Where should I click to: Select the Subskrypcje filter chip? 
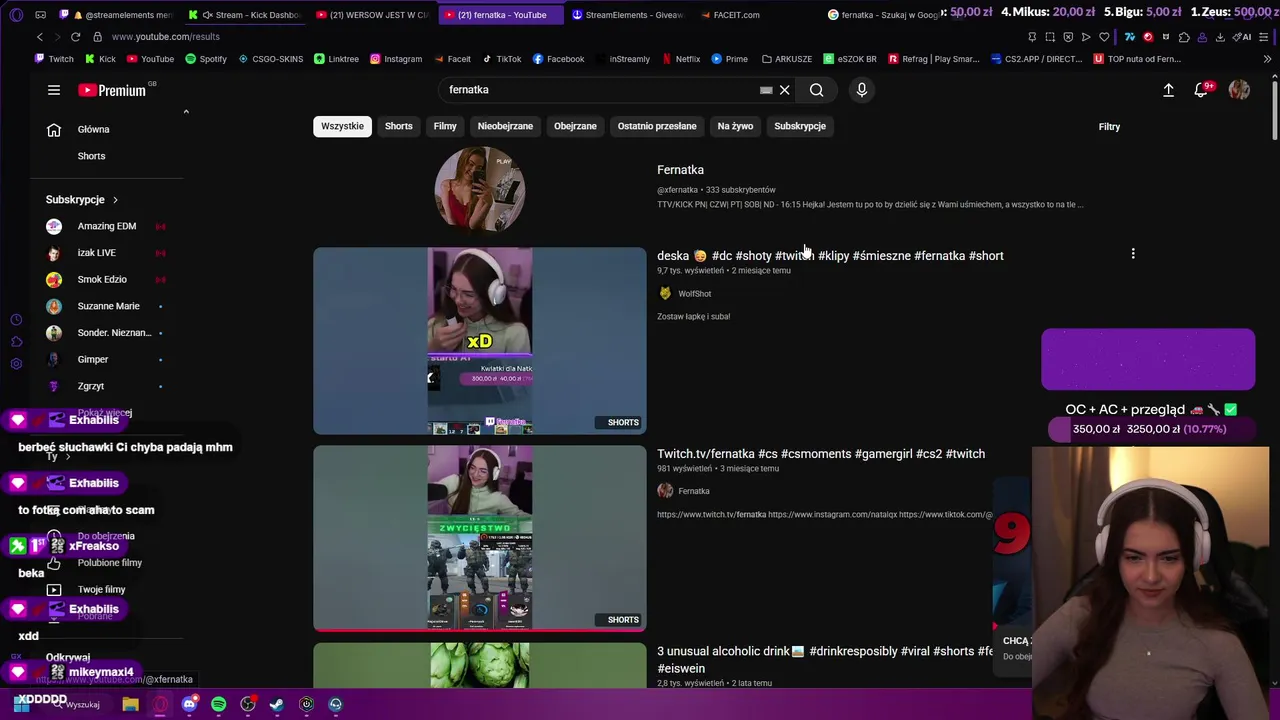(x=800, y=126)
